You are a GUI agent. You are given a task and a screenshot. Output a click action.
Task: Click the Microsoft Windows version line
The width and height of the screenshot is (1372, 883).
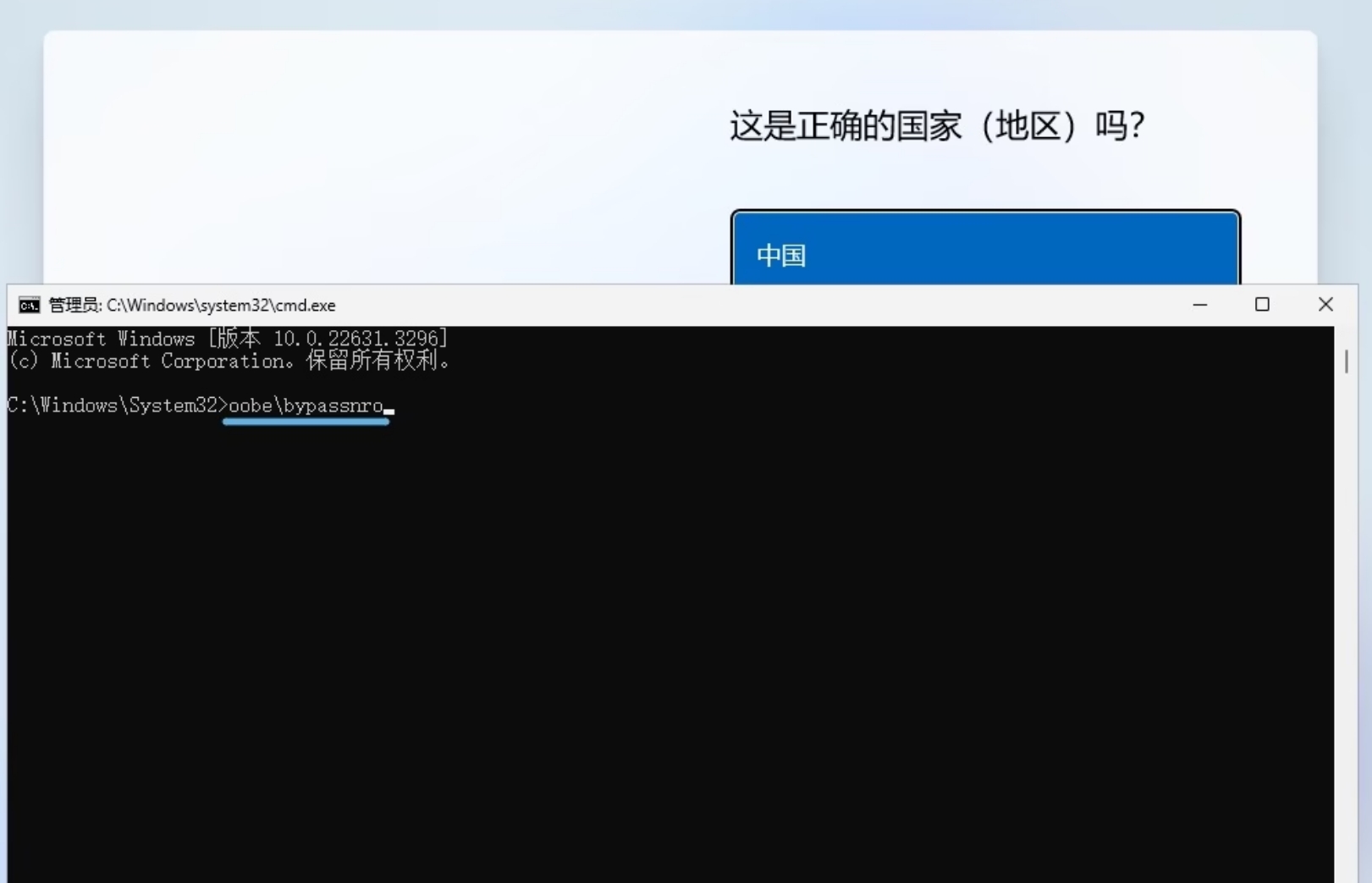click(x=226, y=338)
